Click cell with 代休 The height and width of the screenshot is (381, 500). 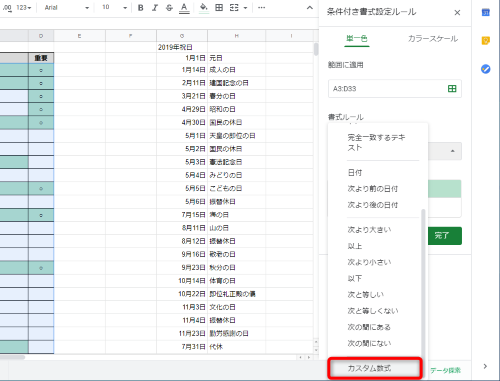point(237,347)
